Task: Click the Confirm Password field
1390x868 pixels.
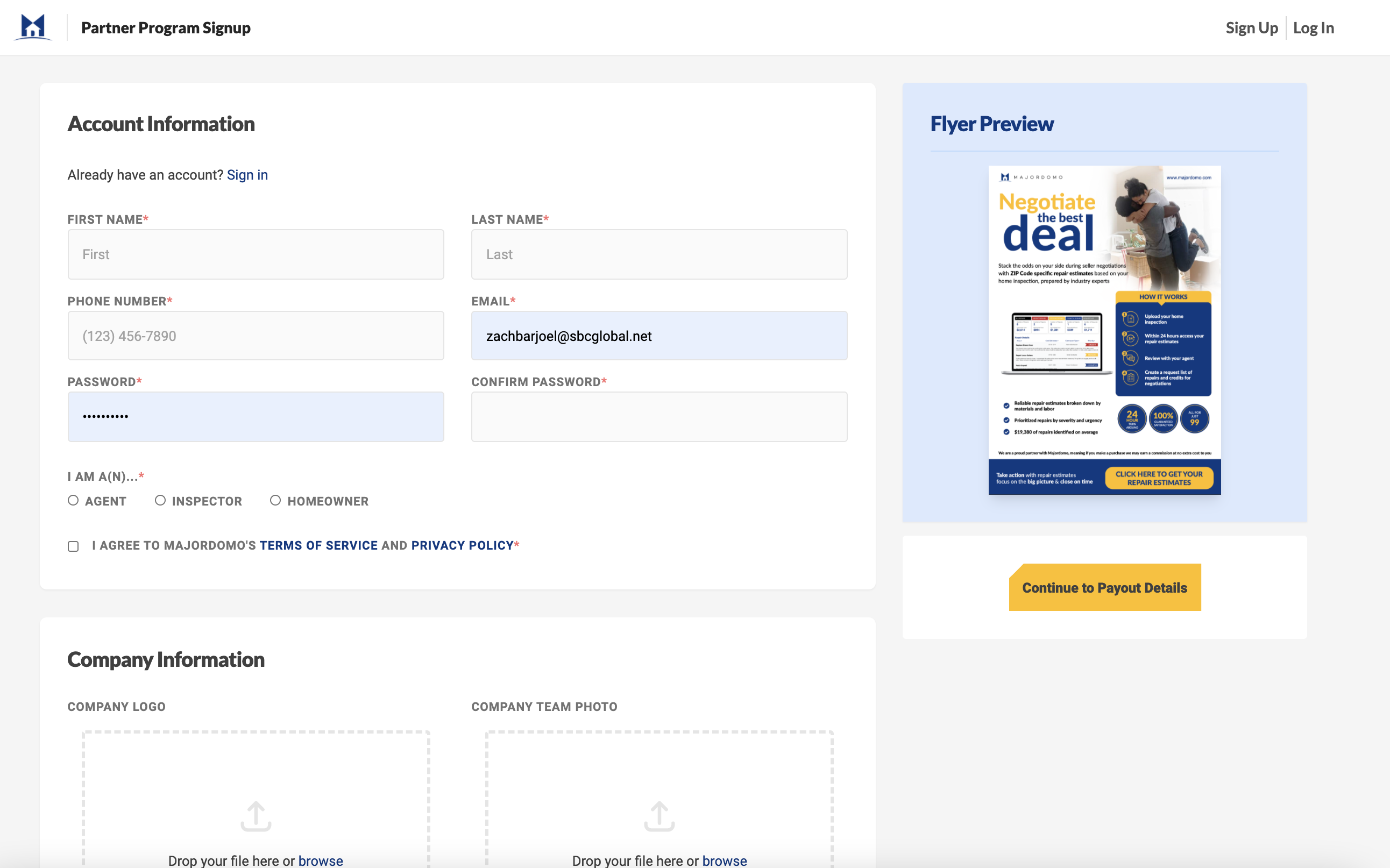Action: pos(659,417)
